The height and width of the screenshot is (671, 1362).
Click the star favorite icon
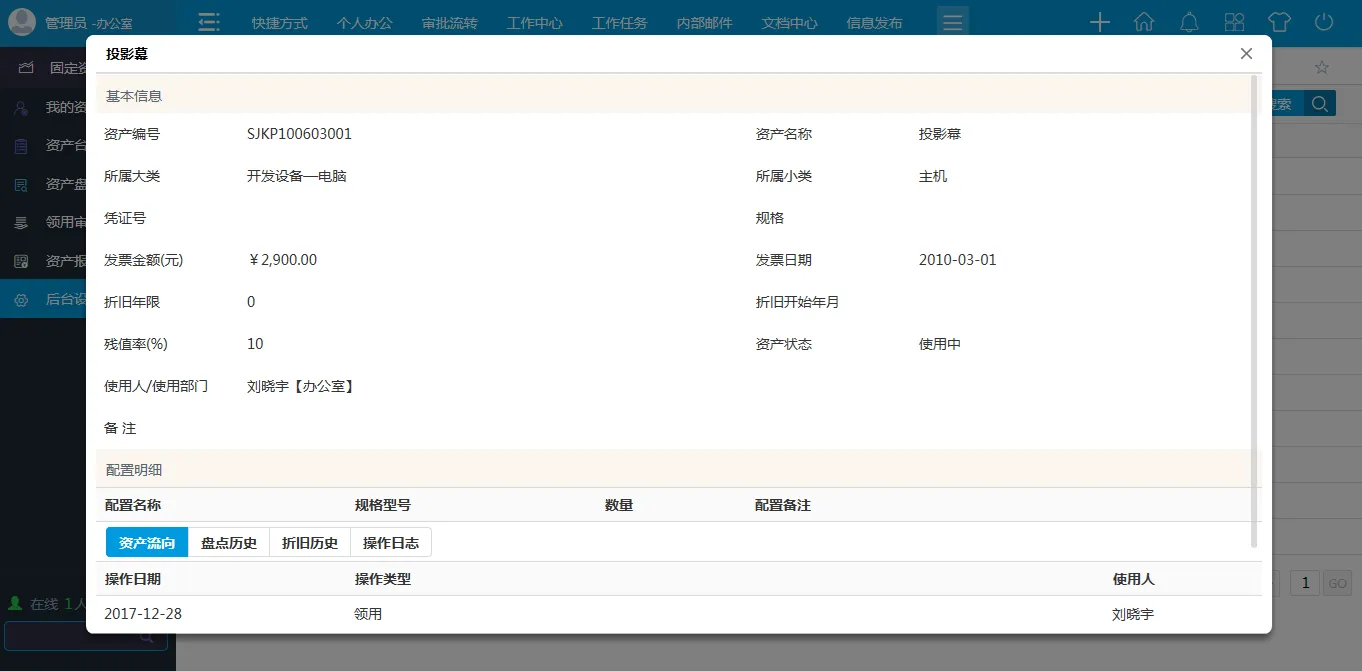[1321, 68]
